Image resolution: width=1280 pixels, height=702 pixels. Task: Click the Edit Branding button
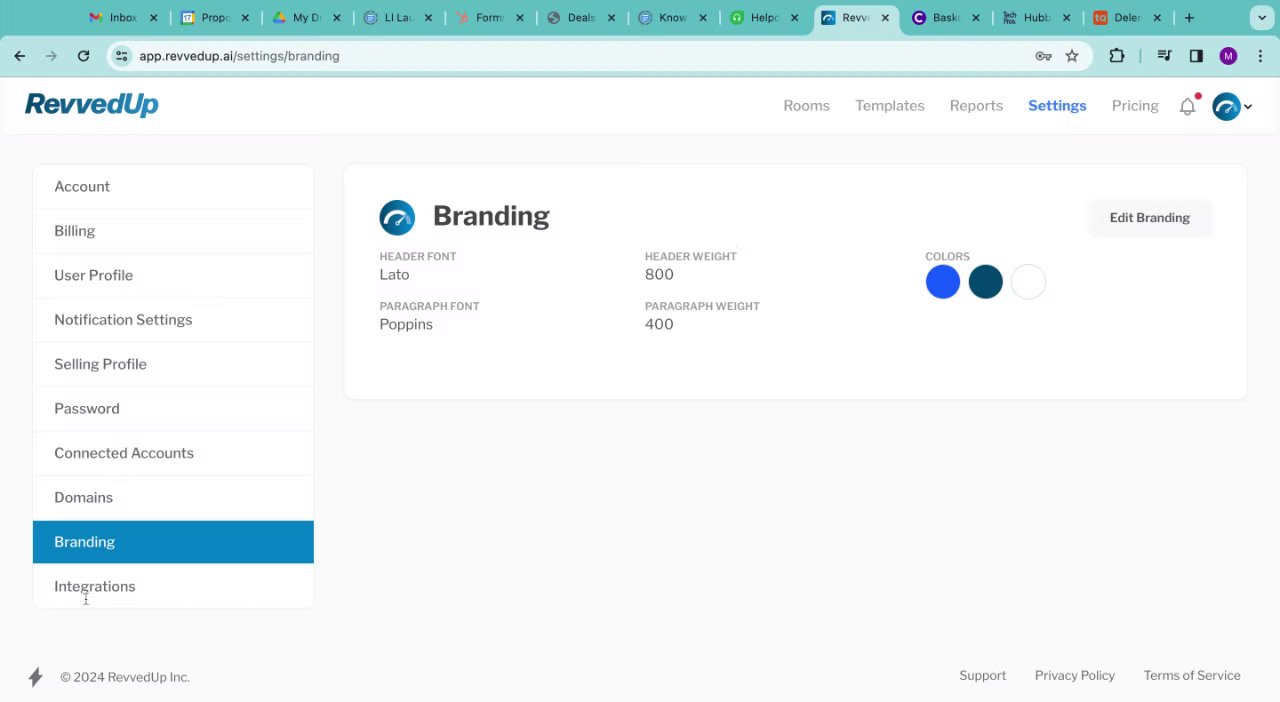1149,218
